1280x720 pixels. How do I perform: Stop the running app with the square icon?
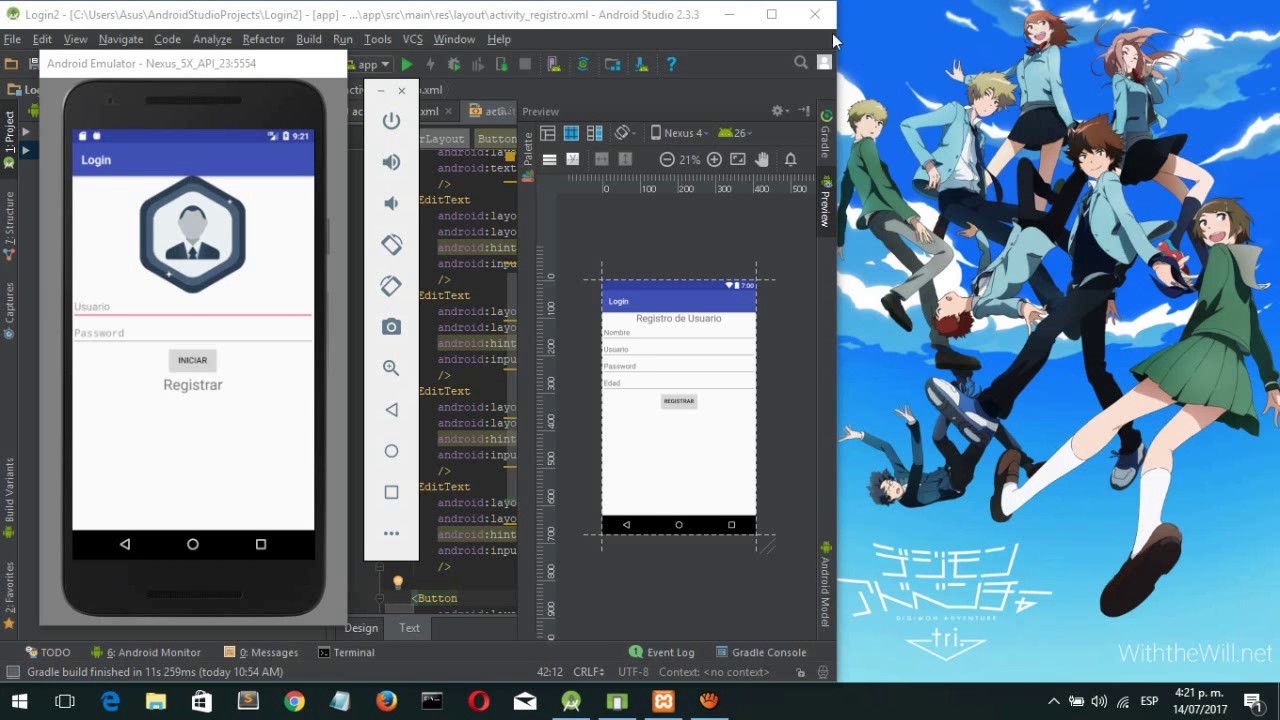(525, 64)
